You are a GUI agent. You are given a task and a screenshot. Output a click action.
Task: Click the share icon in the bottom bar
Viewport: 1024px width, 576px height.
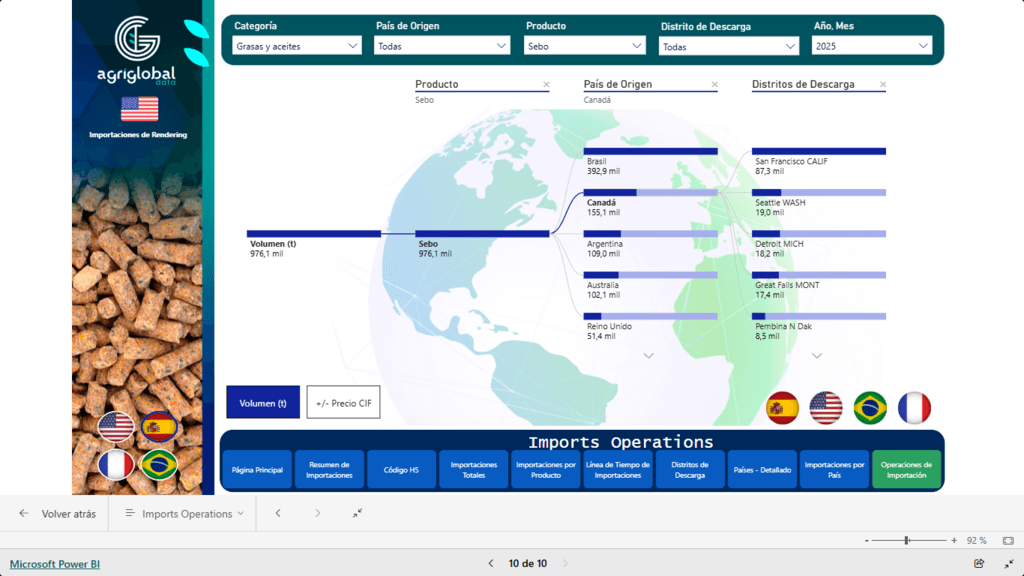coord(979,564)
